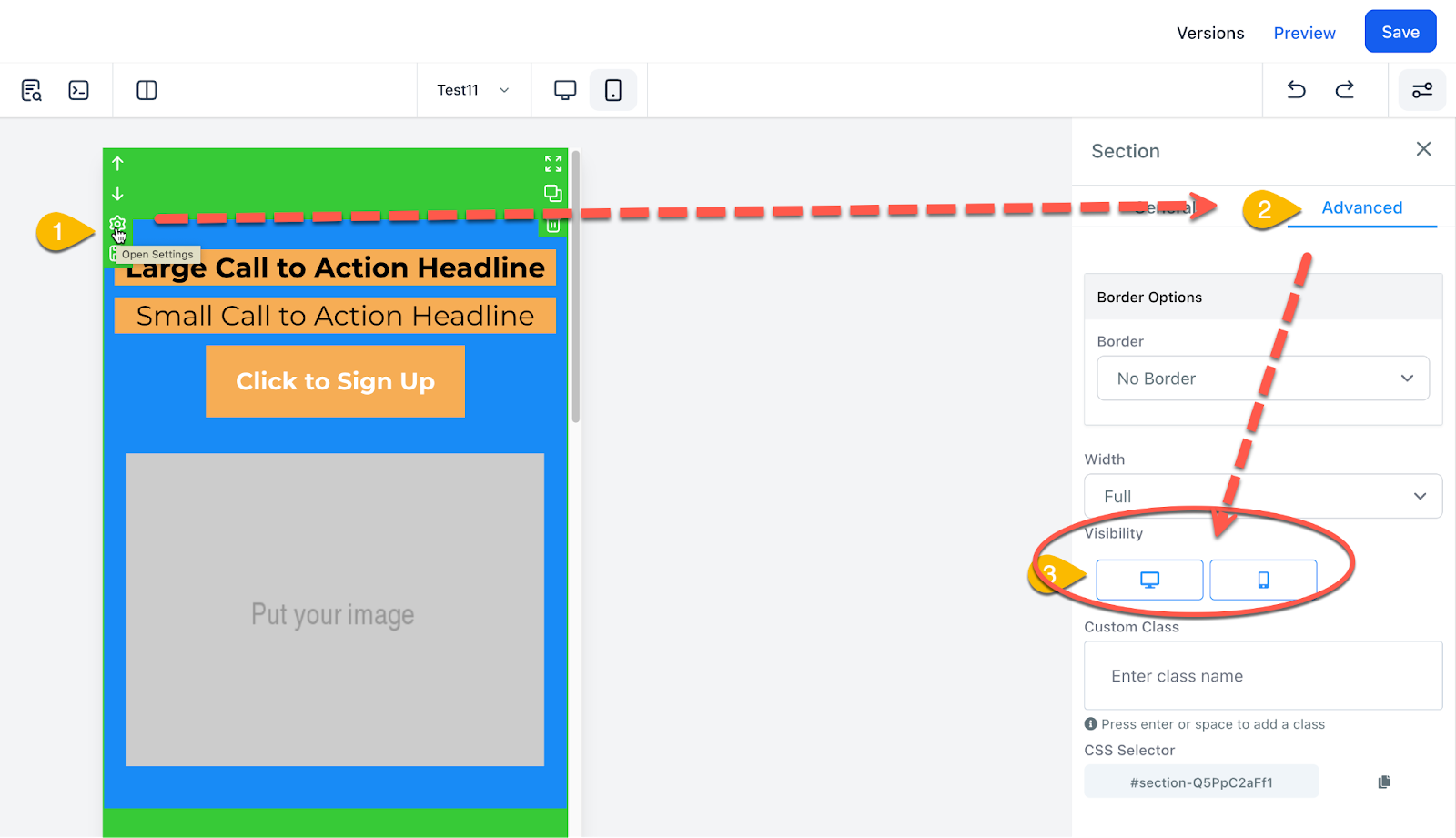Screen dimensions: 1456x838
Task: Toggle desktop visibility for the section
Action: [x=1149, y=580]
